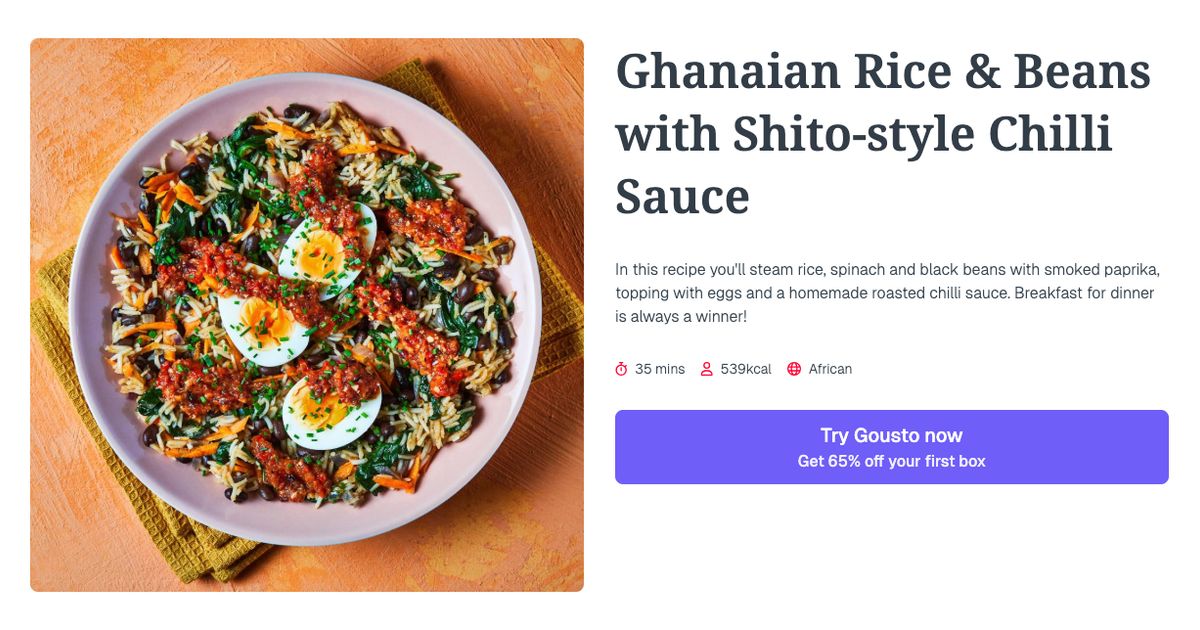This screenshot has height=630, width=1200.
Task: Open the "African" cuisine tag
Action: pyautogui.click(x=830, y=369)
